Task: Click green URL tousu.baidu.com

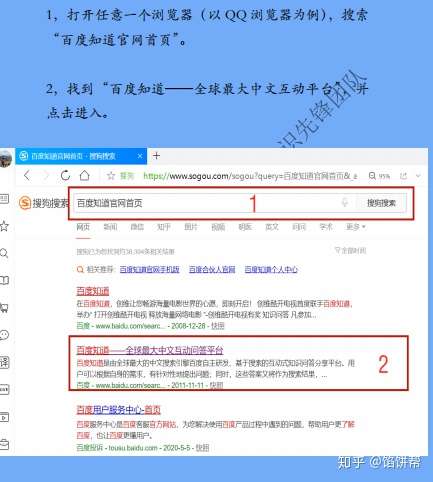Action: (x=133, y=448)
